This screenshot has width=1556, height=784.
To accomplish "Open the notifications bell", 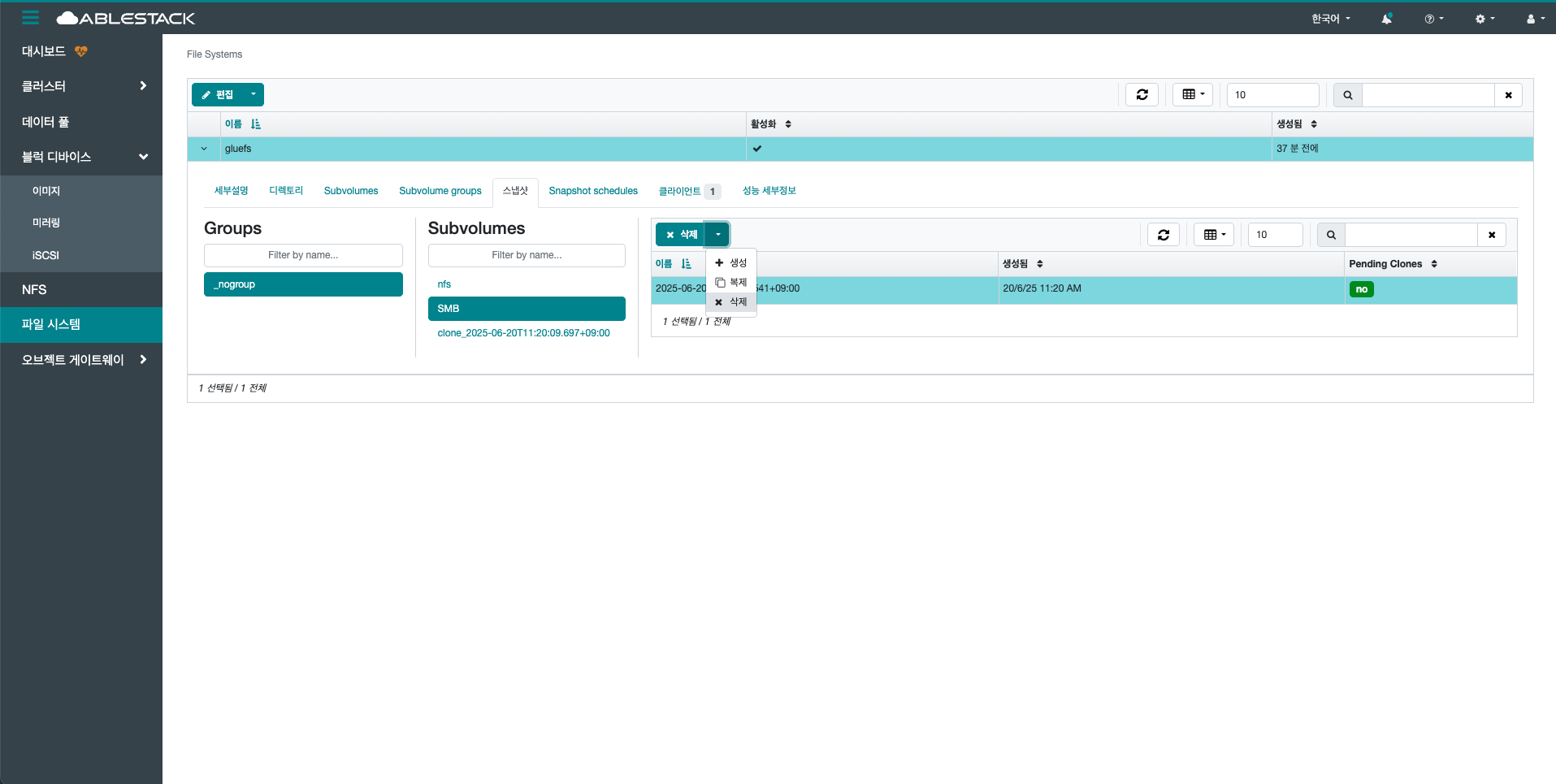I will pyautogui.click(x=1386, y=19).
